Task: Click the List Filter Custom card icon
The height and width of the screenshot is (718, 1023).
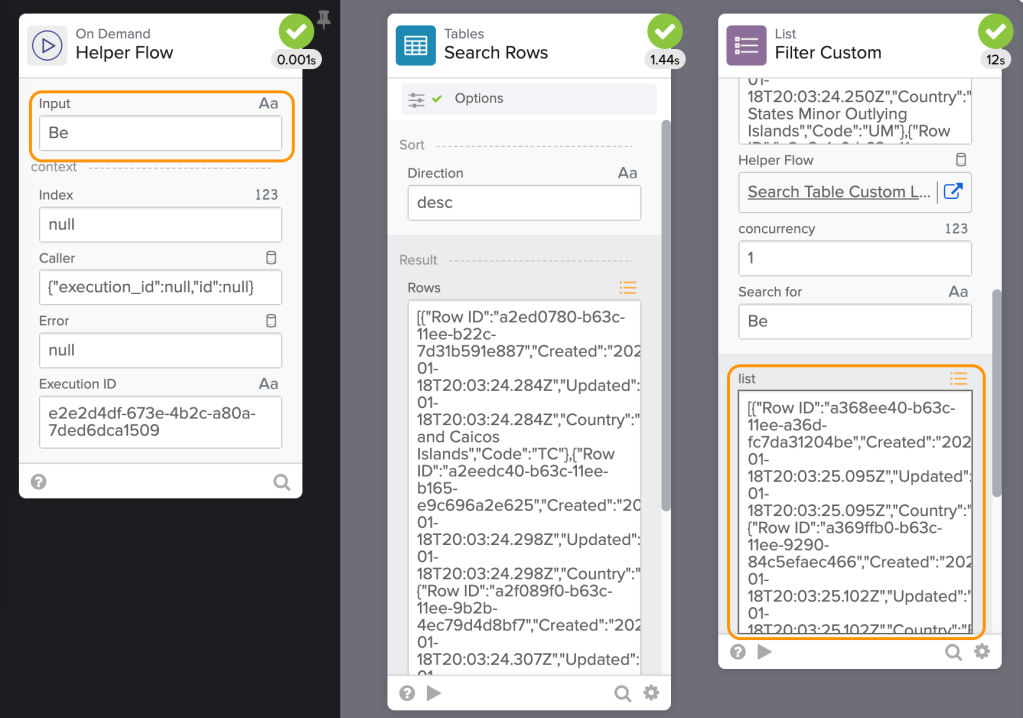Action: click(745, 45)
